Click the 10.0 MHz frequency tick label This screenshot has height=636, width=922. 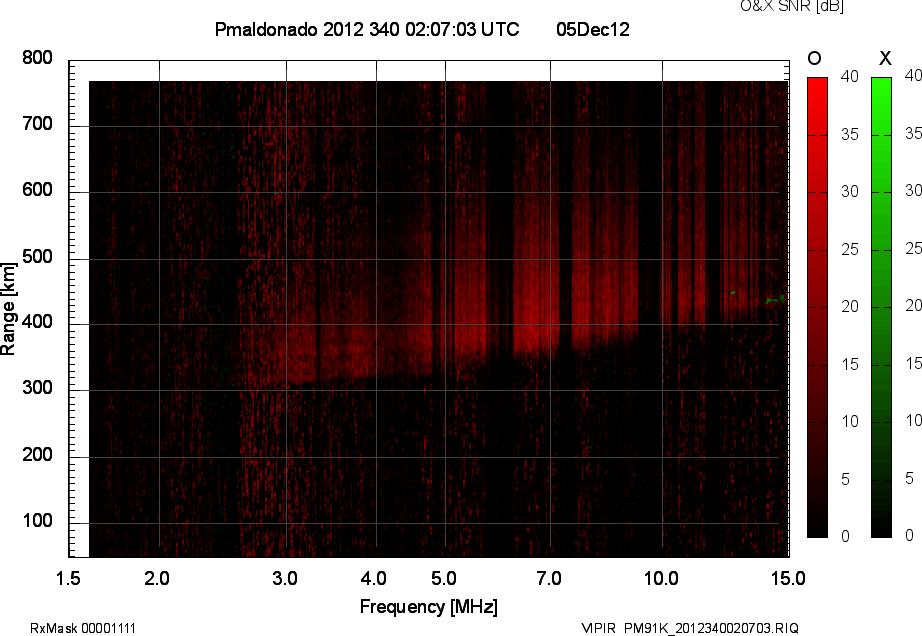[x=661, y=578]
